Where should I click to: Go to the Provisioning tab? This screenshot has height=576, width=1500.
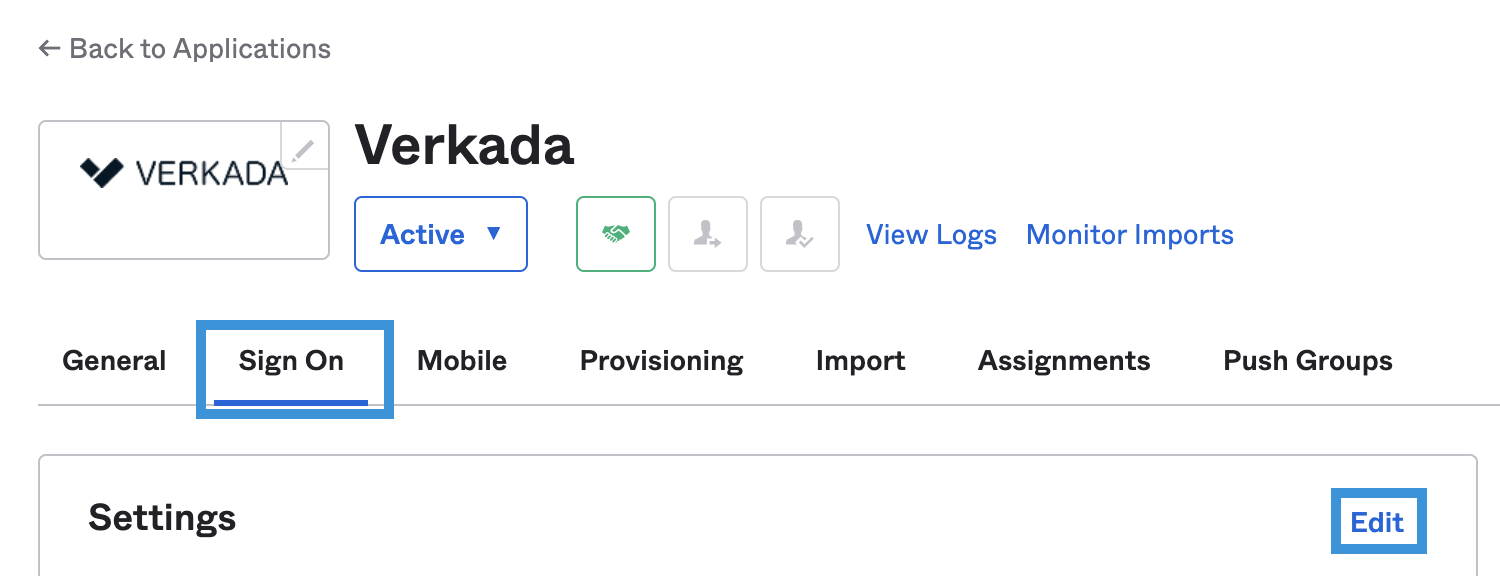pyautogui.click(x=661, y=361)
